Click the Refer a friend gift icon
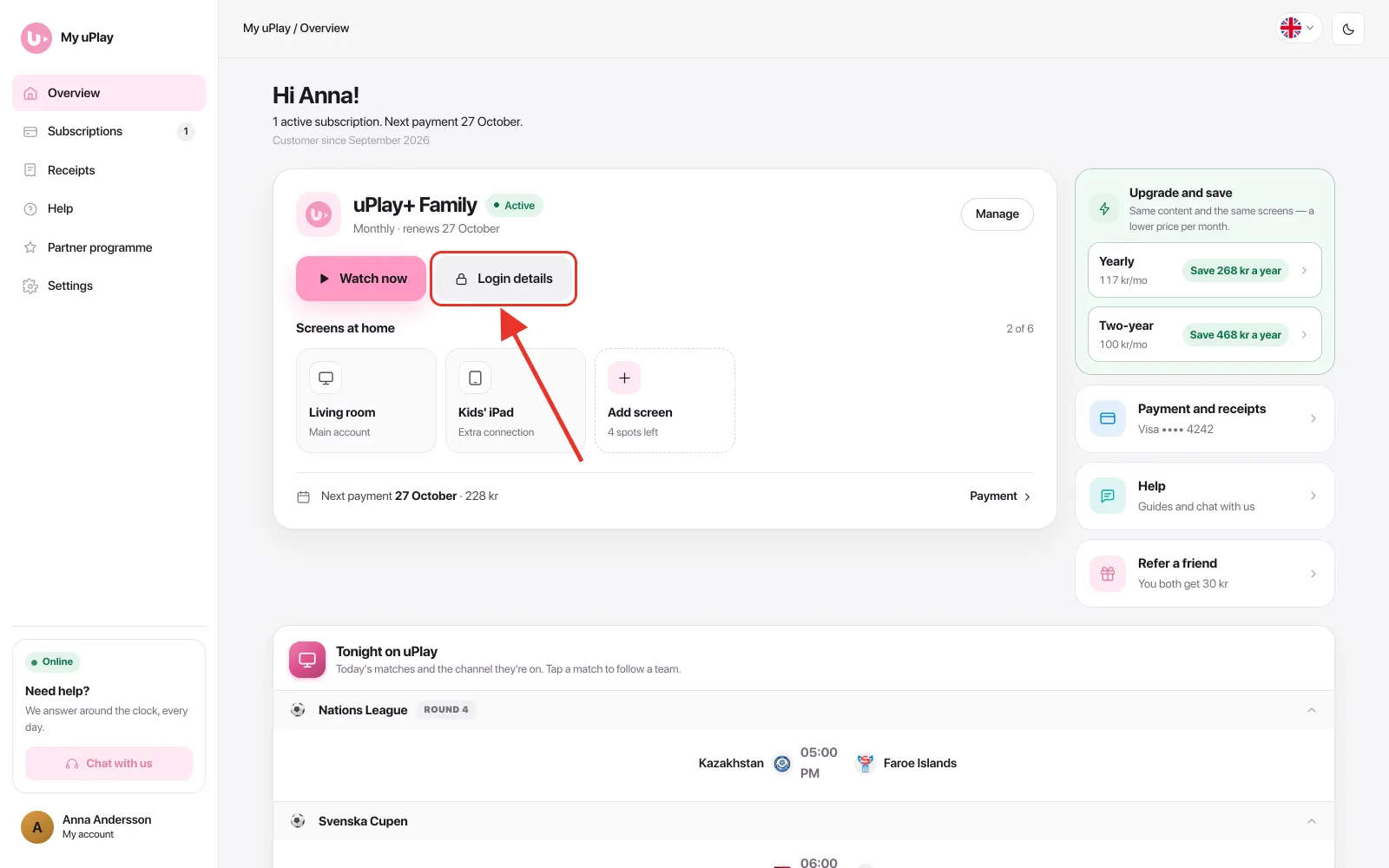1389x868 pixels. [1108, 574]
